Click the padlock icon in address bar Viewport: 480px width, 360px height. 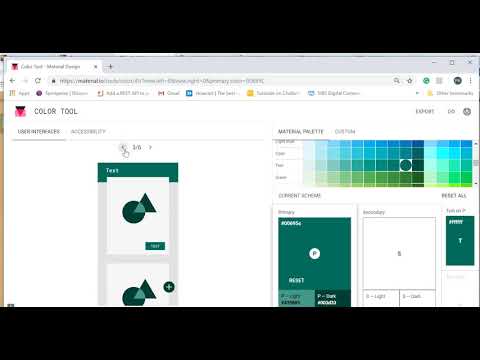tap(53, 81)
